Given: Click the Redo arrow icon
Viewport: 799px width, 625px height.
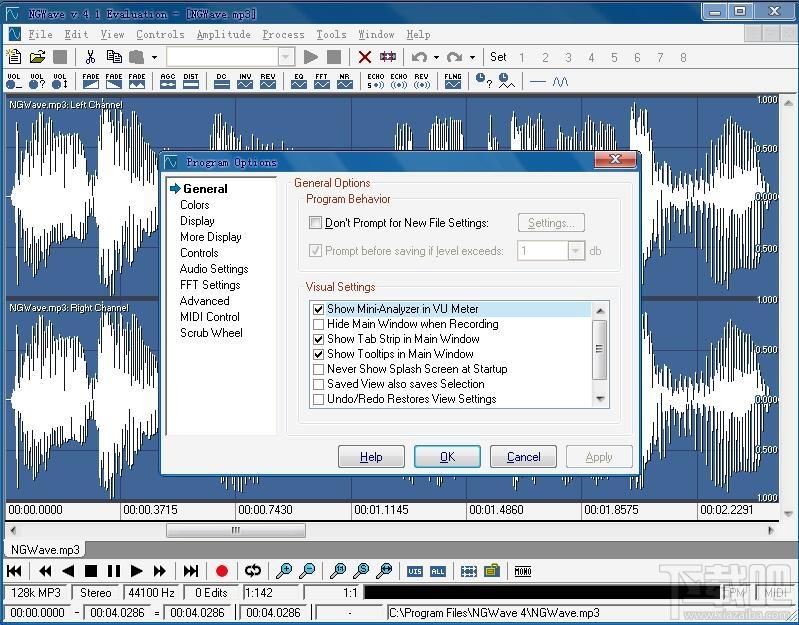Looking at the screenshot, I should pyautogui.click(x=454, y=57).
